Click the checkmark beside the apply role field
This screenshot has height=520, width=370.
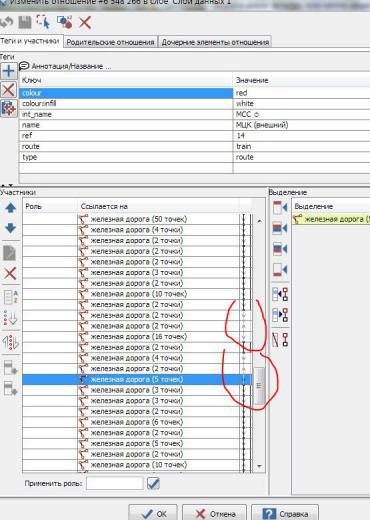pyautogui.click(x=153, y=483)
